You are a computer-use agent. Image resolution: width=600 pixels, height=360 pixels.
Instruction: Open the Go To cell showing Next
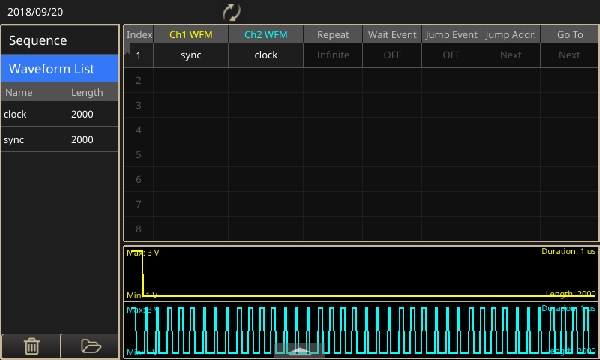pyautogui.click(x=569, y=55)
